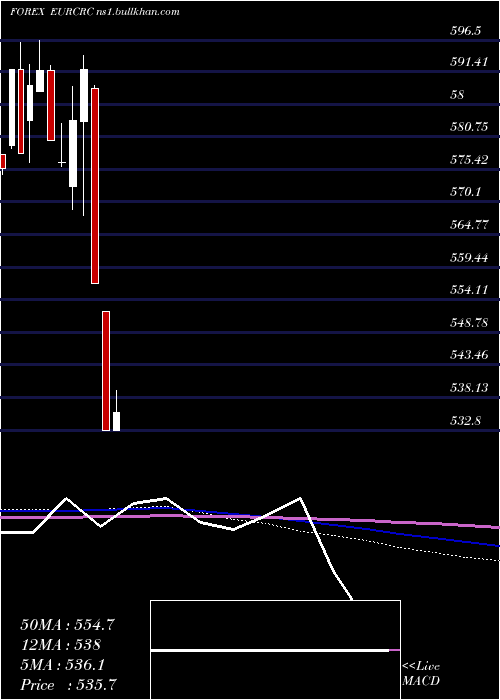Viewport: 500px width, 700px height.
Task: Click the 538.13 price level label
Action: pos(468,388)
